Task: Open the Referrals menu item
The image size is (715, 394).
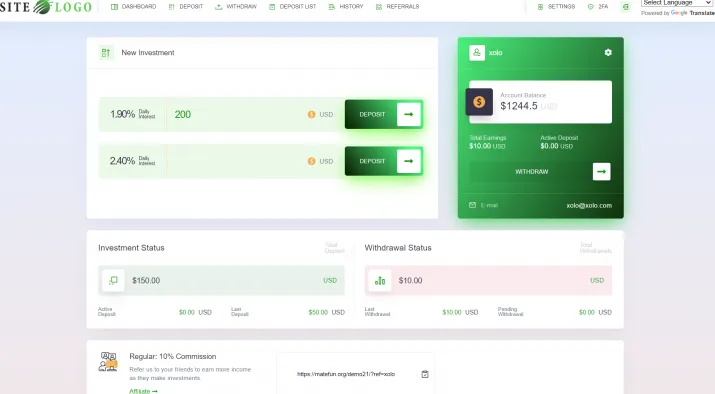Action: click(x=397, y=7)
